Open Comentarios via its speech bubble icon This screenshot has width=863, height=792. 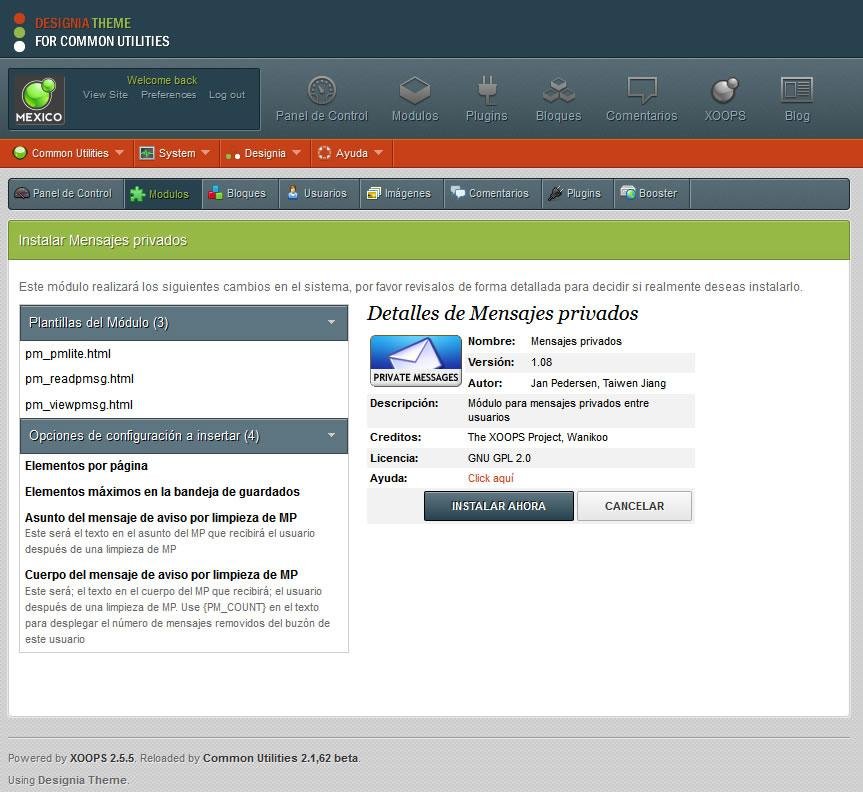tap(641, 90)
